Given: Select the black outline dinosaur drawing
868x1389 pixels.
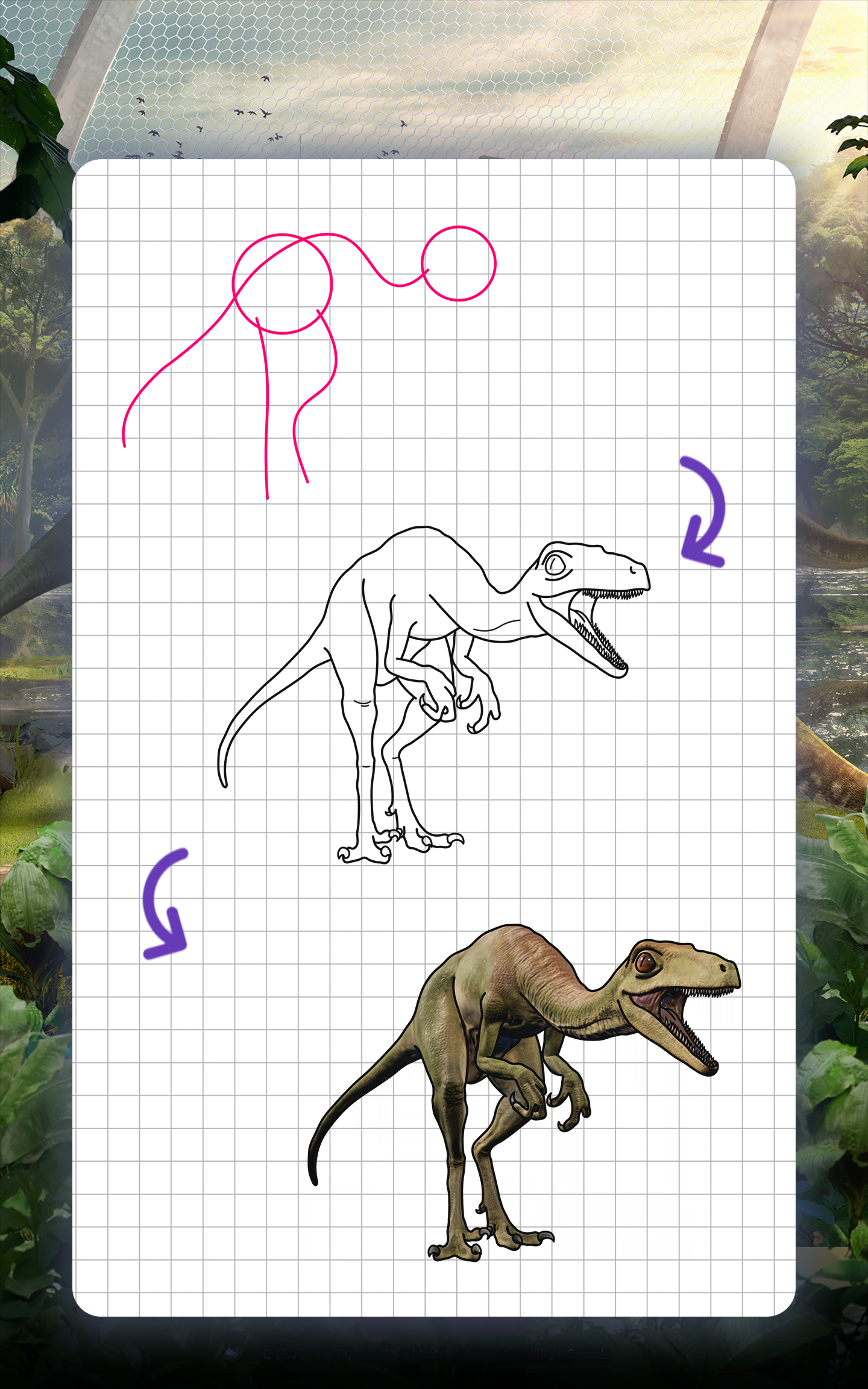Looking at the screenshot, I should [x=434, y=695].
